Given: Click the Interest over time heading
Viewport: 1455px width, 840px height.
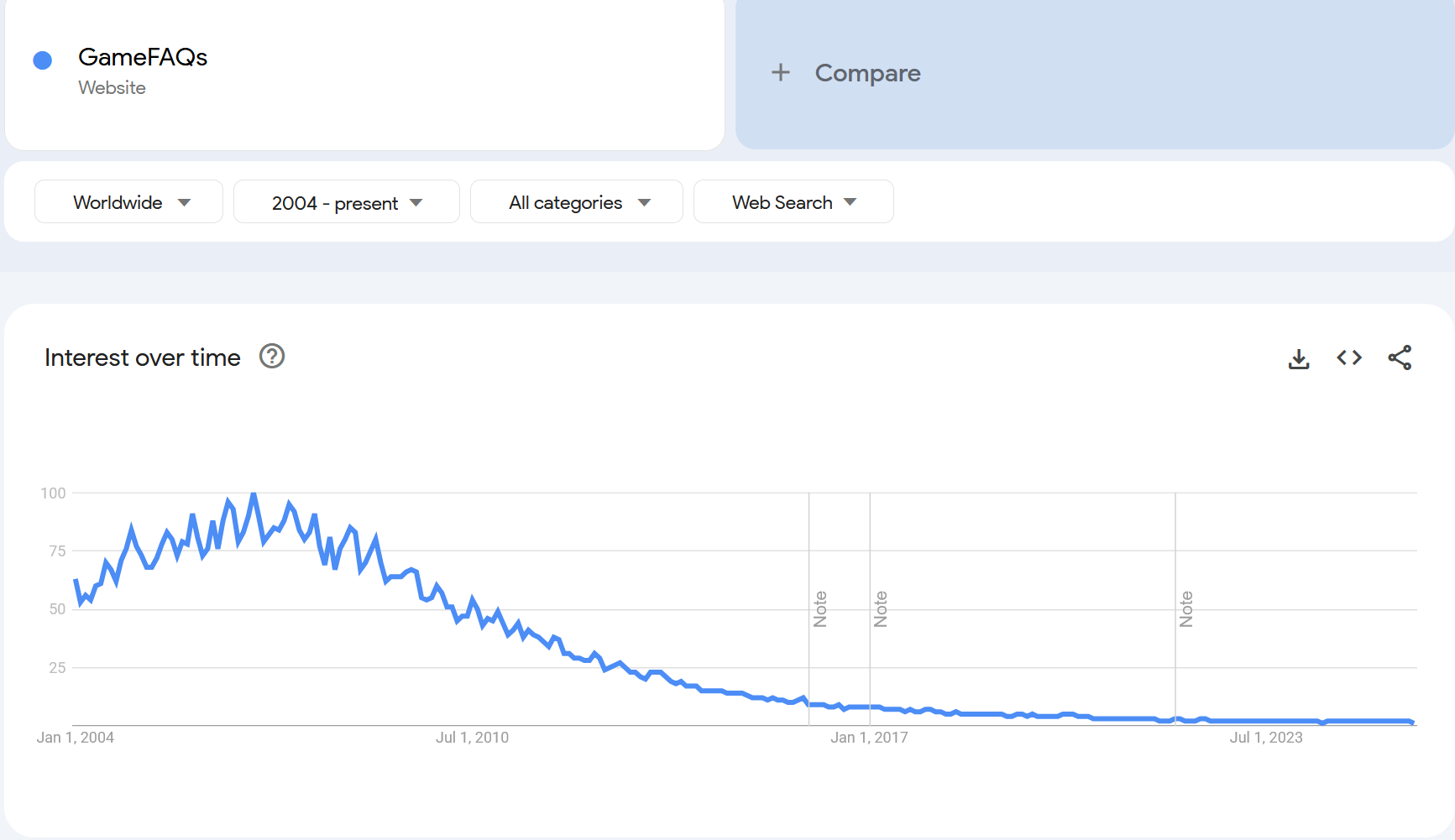Looking at the screenshot, I should 143,357.
